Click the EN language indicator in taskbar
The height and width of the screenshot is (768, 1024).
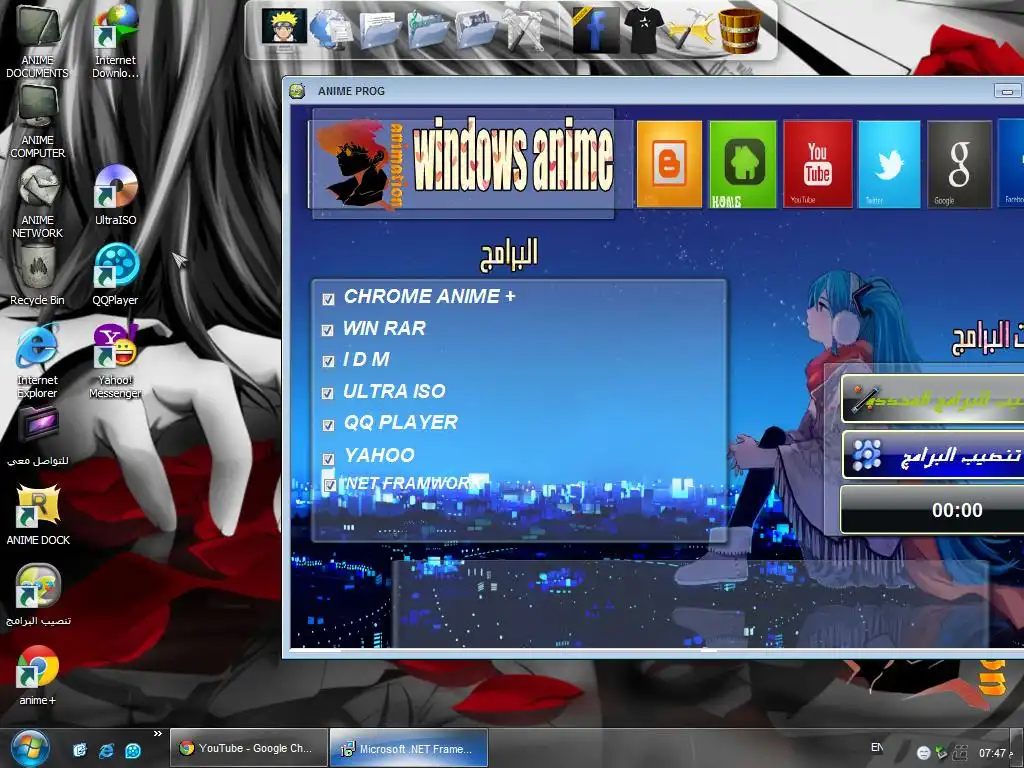878,748
